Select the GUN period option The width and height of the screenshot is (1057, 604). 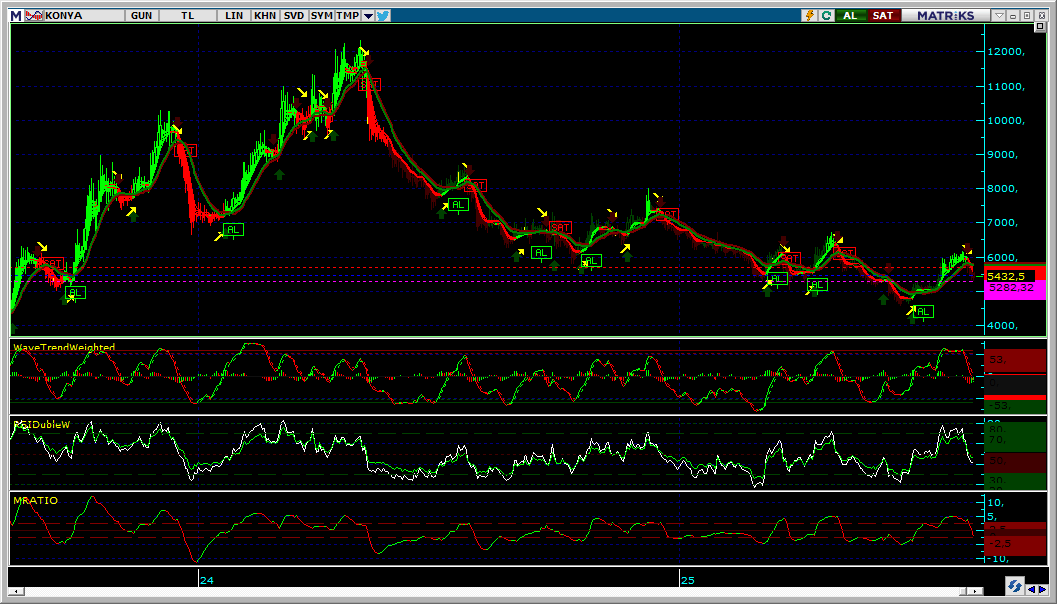(x=142, y=15)
